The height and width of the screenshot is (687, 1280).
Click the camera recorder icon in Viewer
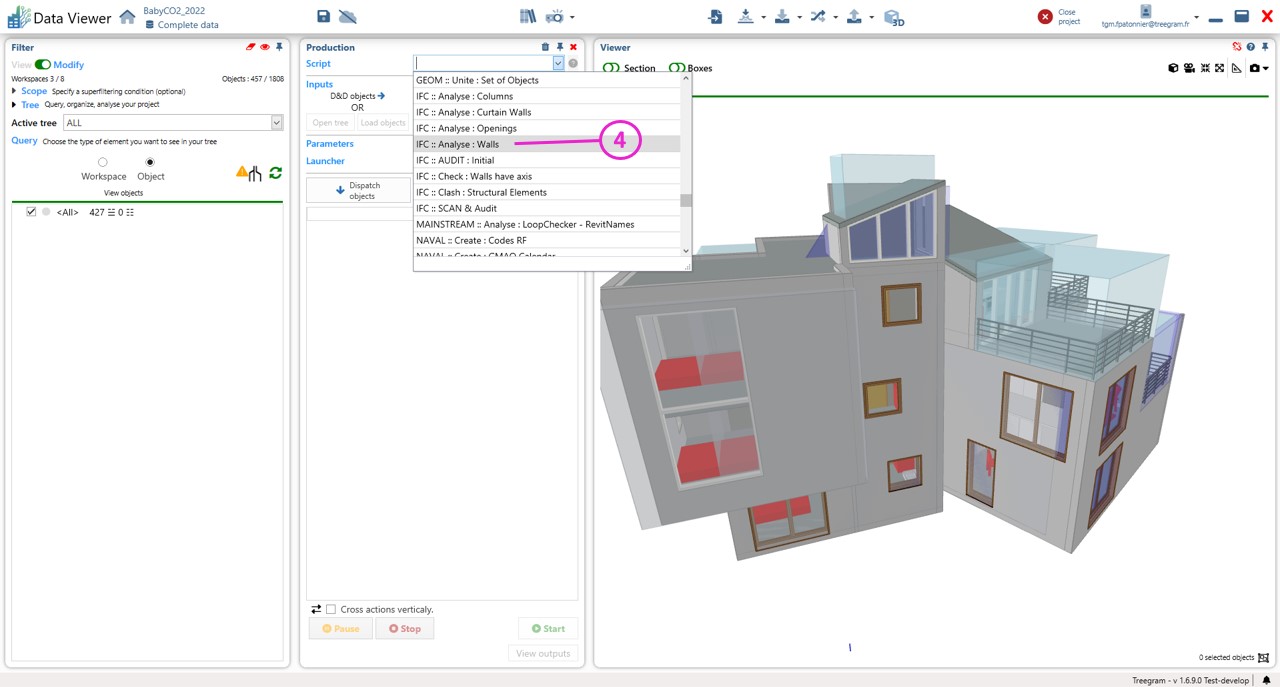[1189, 68]
